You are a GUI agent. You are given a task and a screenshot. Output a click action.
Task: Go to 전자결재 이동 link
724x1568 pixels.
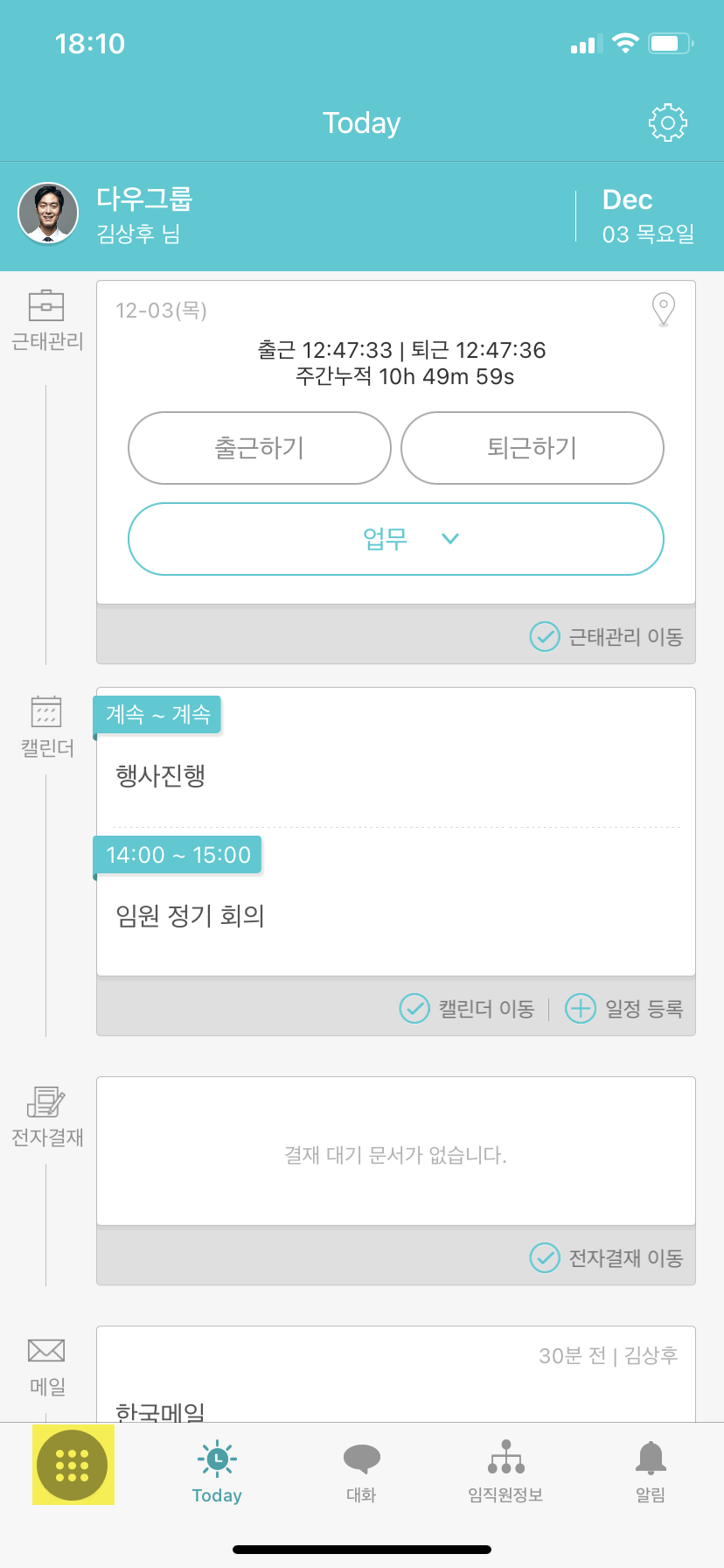607,1257
